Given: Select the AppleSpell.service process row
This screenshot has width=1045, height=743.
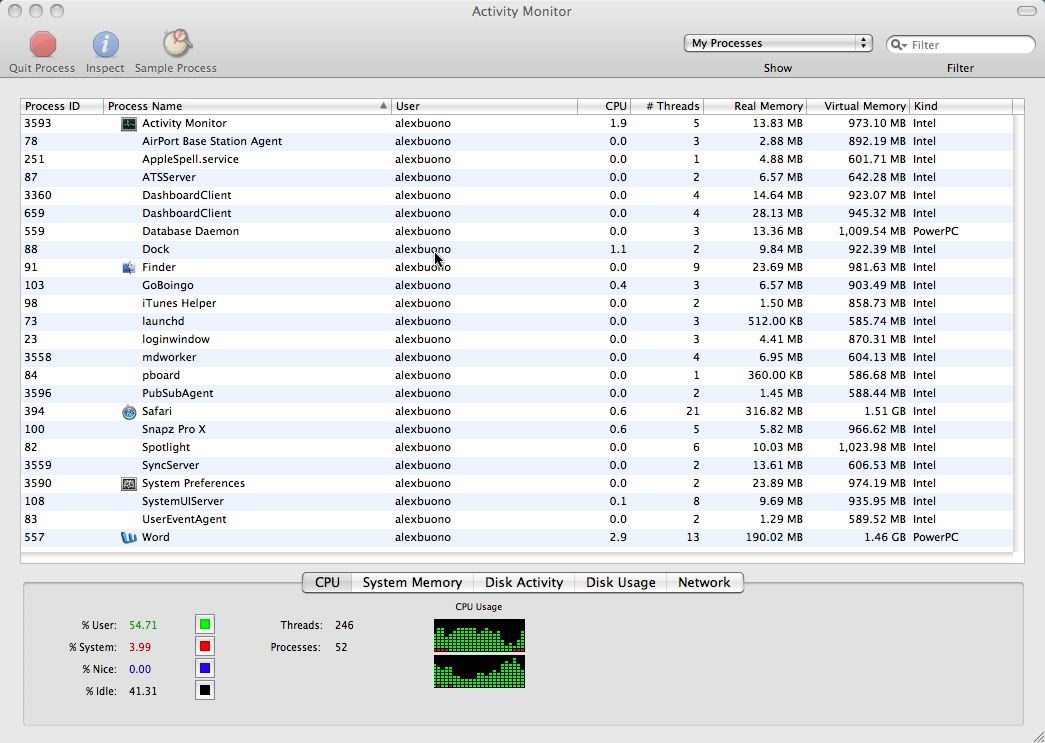Looking at the screenshot, I should coord(517,159).
